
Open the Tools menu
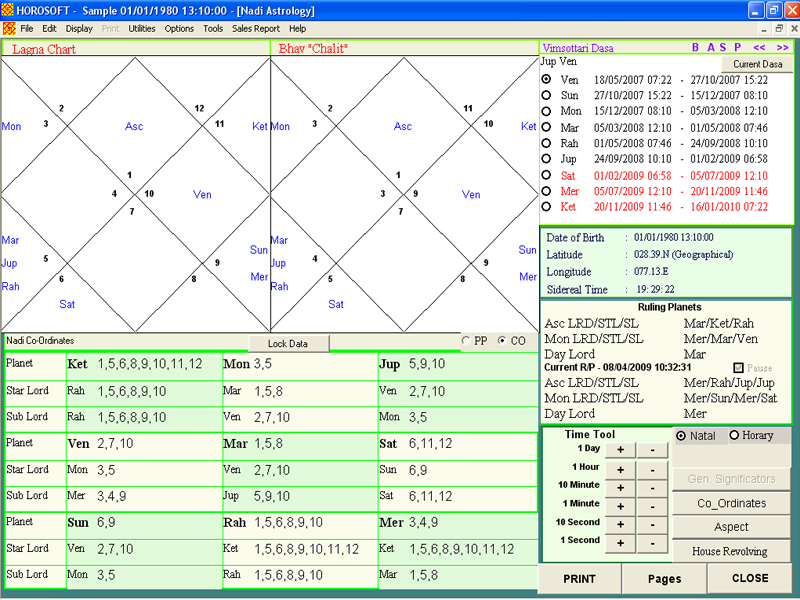213,29
